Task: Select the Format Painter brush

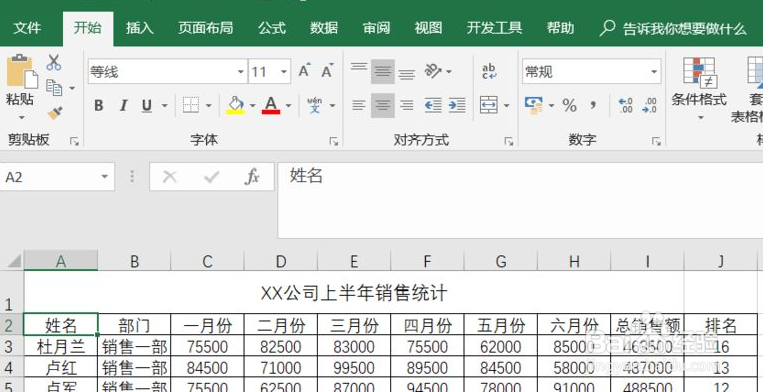Action: tap(54, 113)
